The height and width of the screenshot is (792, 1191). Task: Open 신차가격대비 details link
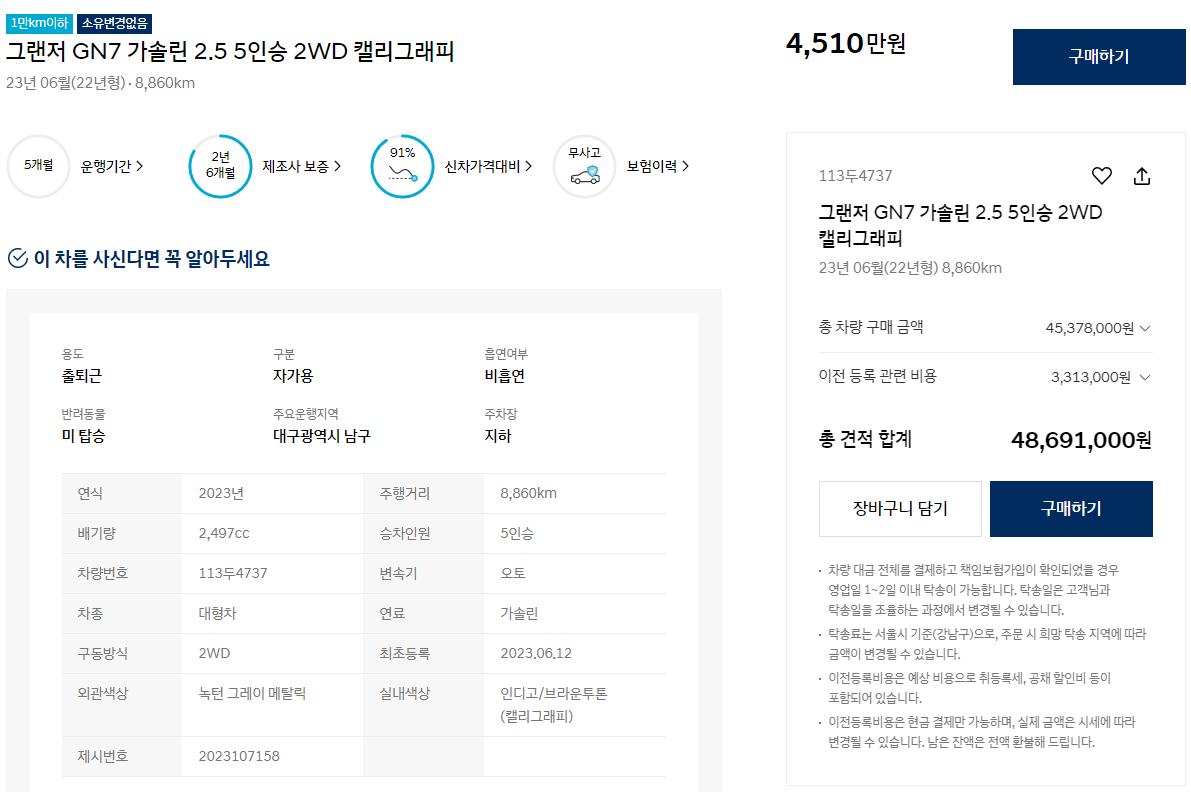(488, 166)
